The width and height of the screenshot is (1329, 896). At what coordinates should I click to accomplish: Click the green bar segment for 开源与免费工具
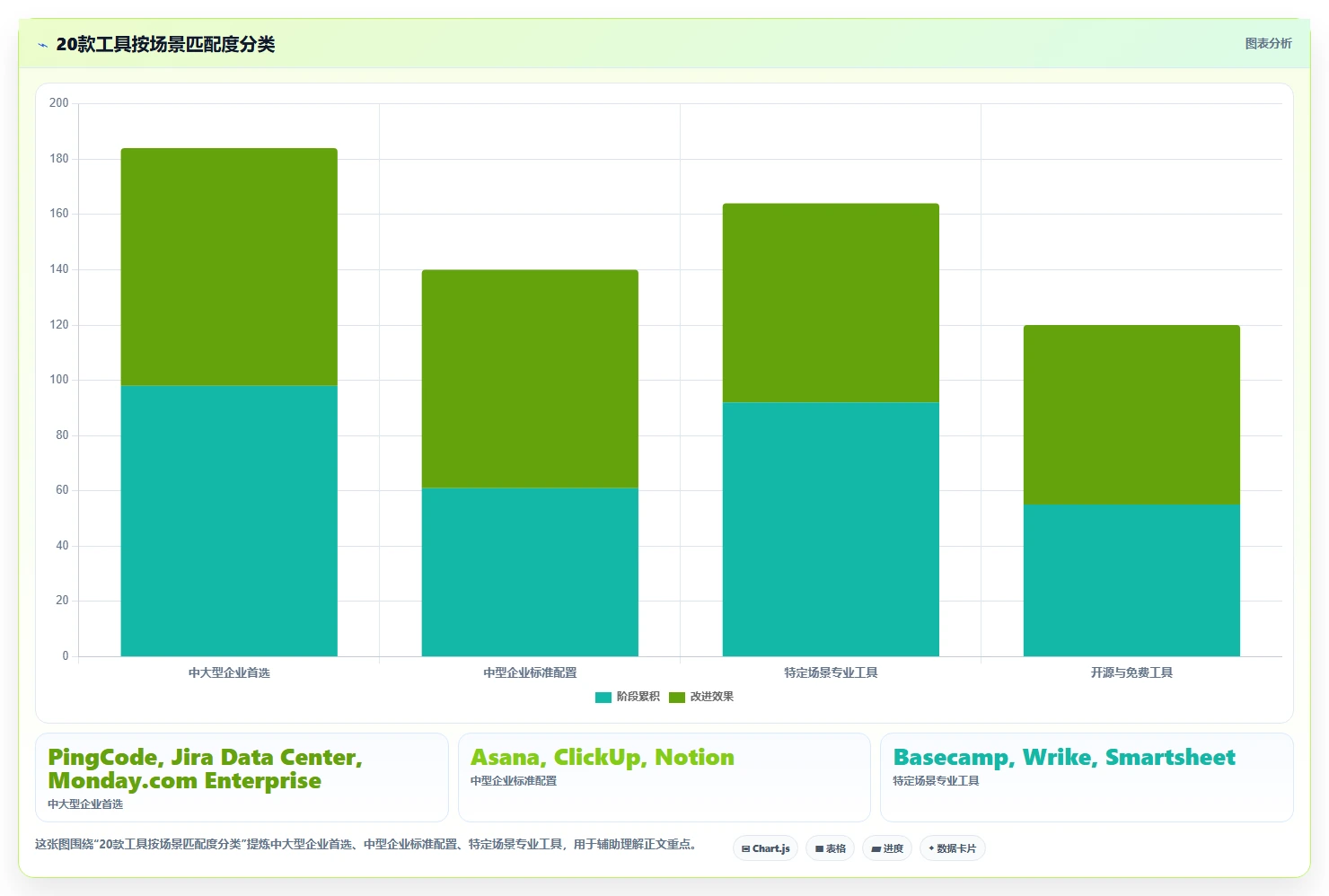pos(1131,415)
